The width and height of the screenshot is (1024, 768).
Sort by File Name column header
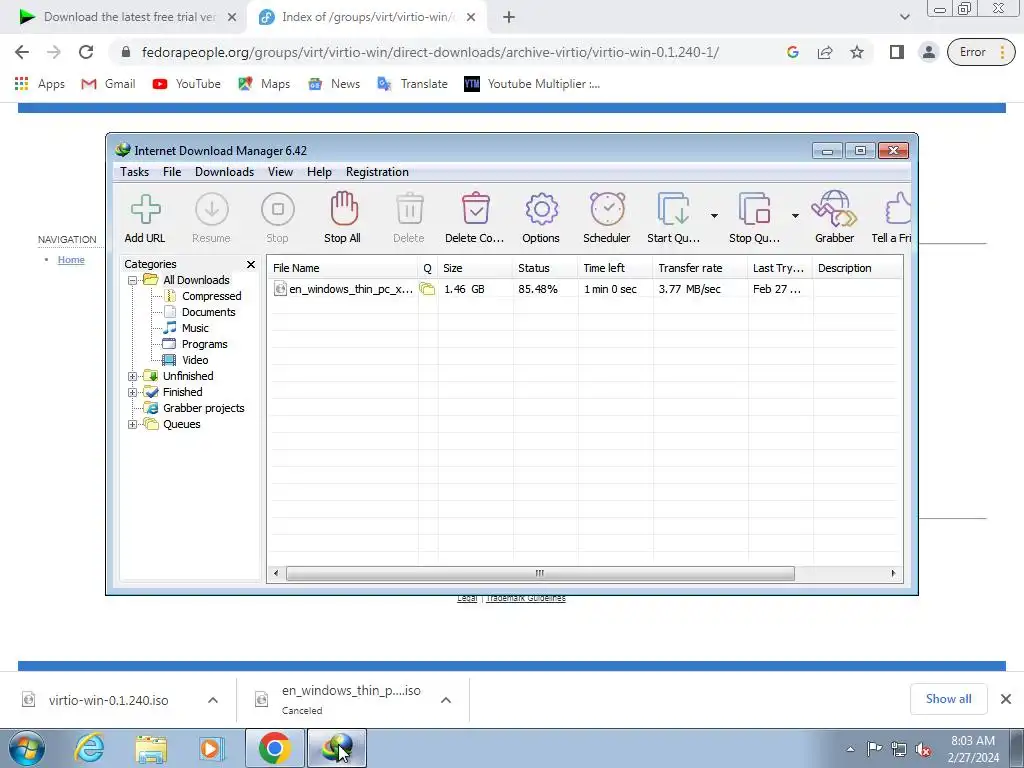point(343,268)
